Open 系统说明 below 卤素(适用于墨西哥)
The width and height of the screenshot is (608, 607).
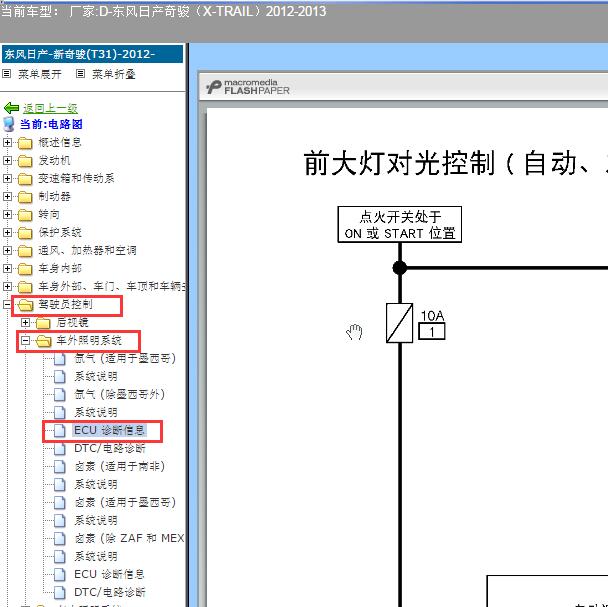pyautogui.click(x=96, y=521)
